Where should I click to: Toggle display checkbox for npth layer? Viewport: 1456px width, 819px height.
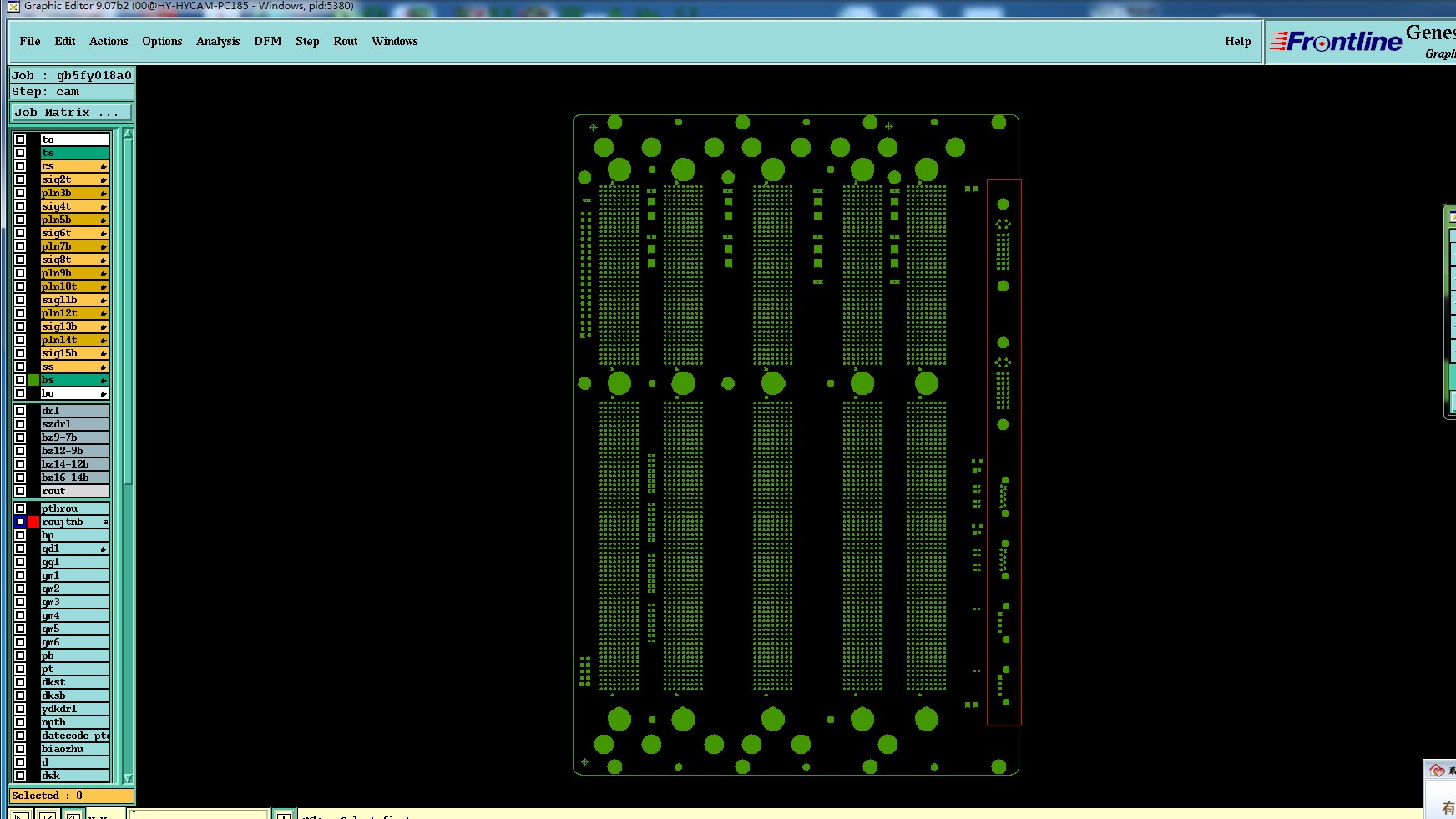[x=20, y=722]
